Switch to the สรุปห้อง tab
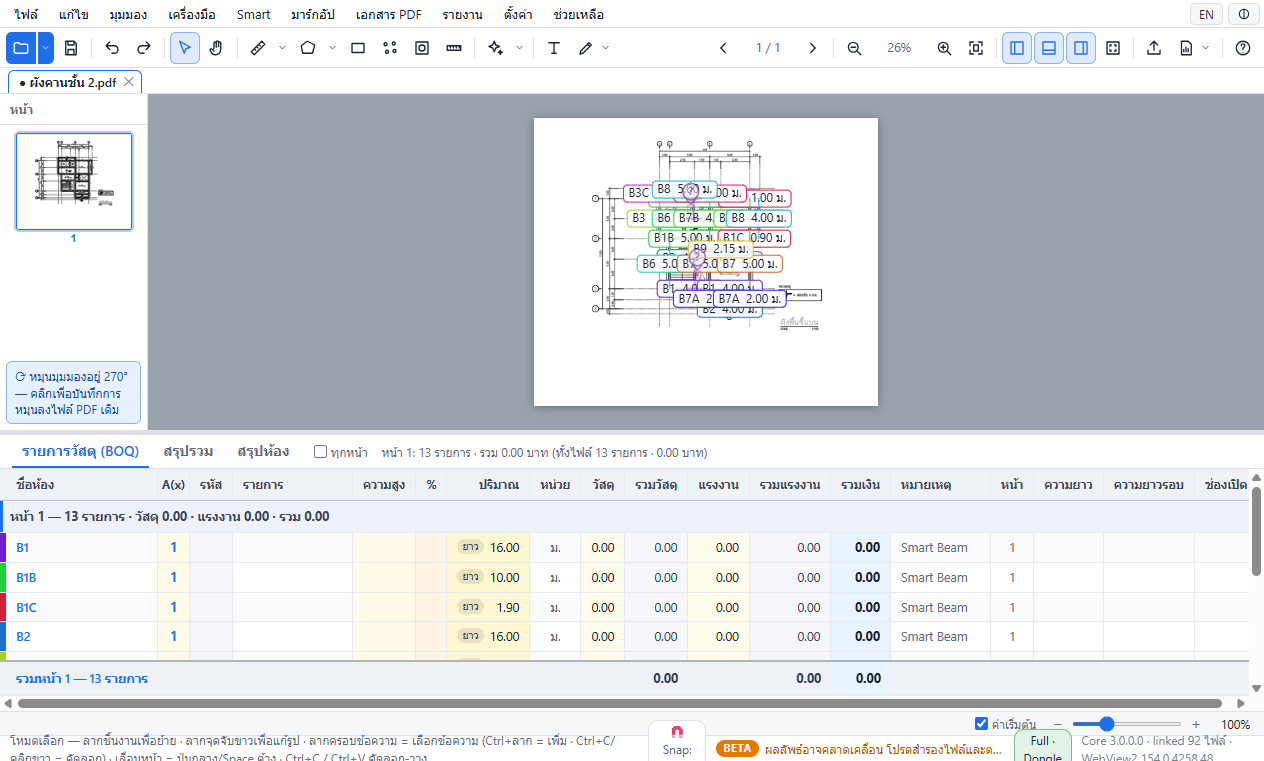Viewport: 1264px width, 761px height. click(263, 452)
